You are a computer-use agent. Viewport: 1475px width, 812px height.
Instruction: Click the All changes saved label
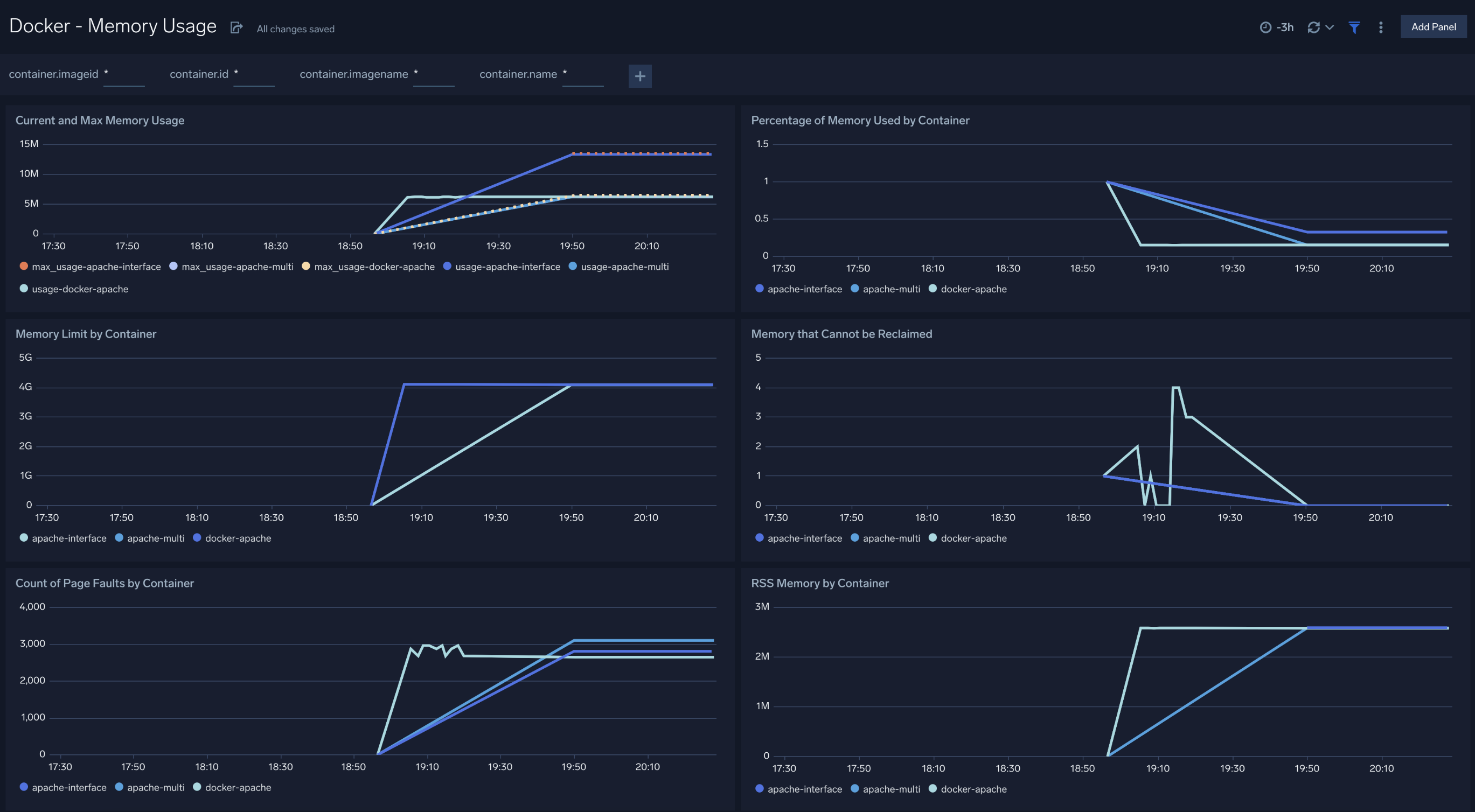(295, 29)
